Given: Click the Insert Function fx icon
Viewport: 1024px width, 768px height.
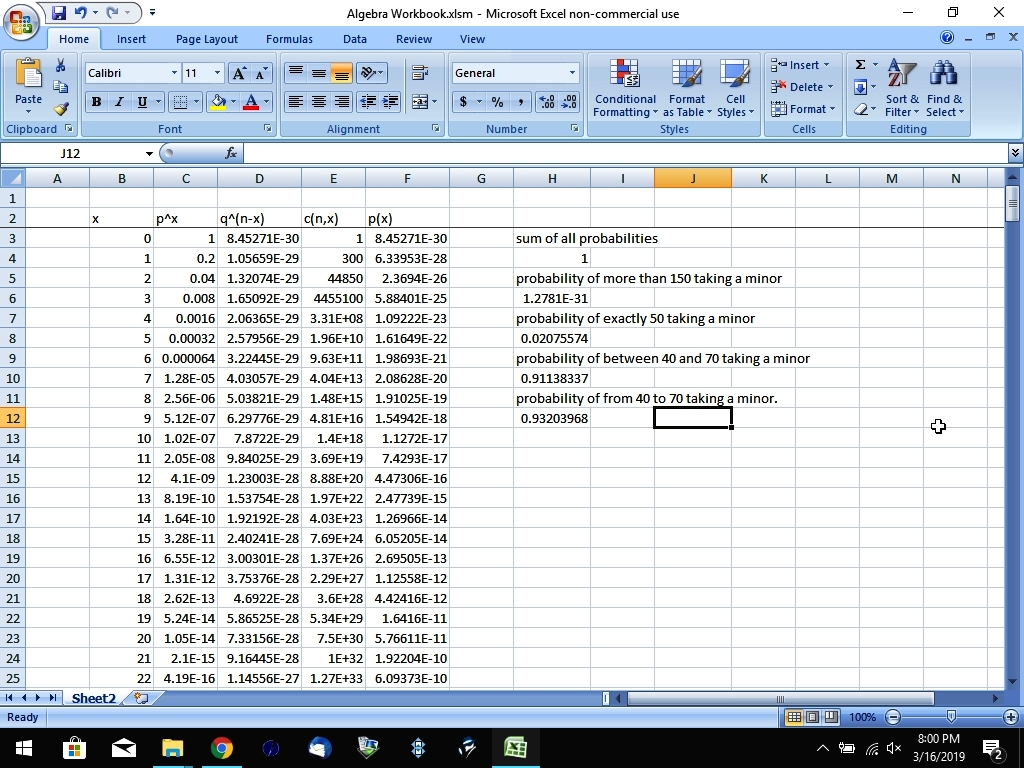Looking at the screenshot, I should pyautogui.click(x=231, y=153).
